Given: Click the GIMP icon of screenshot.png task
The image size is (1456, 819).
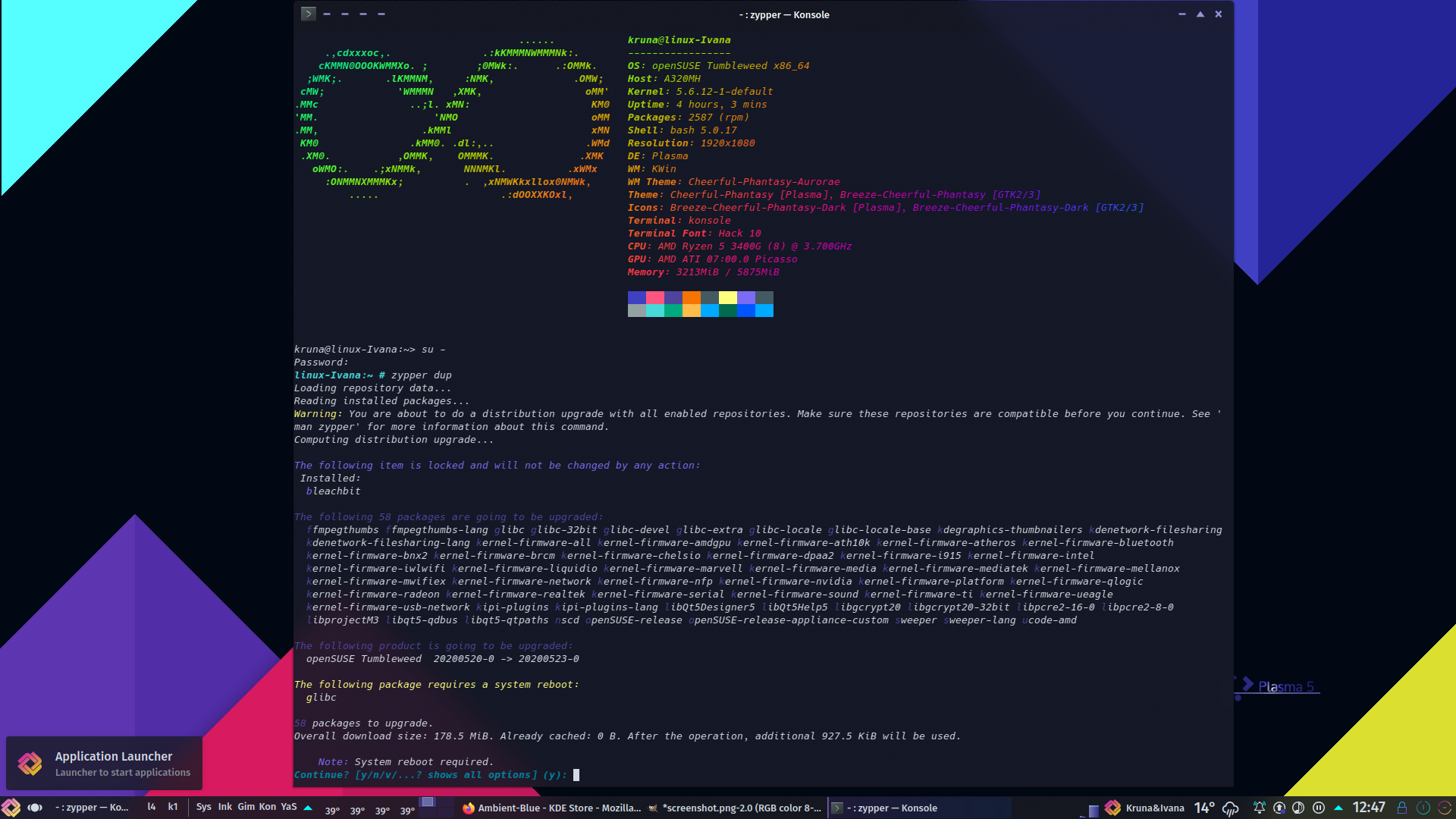Looking at the screenshot, I should tap(653, 808).
